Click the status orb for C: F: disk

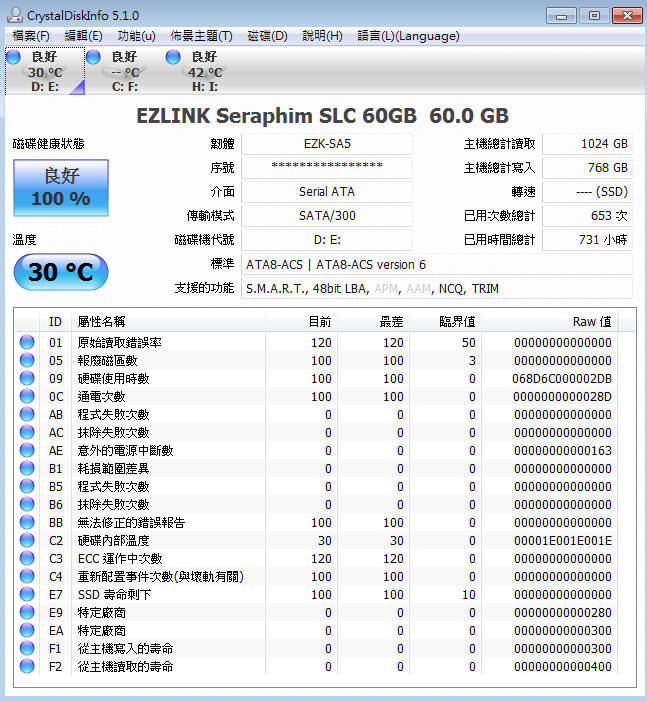click(93, 57)
